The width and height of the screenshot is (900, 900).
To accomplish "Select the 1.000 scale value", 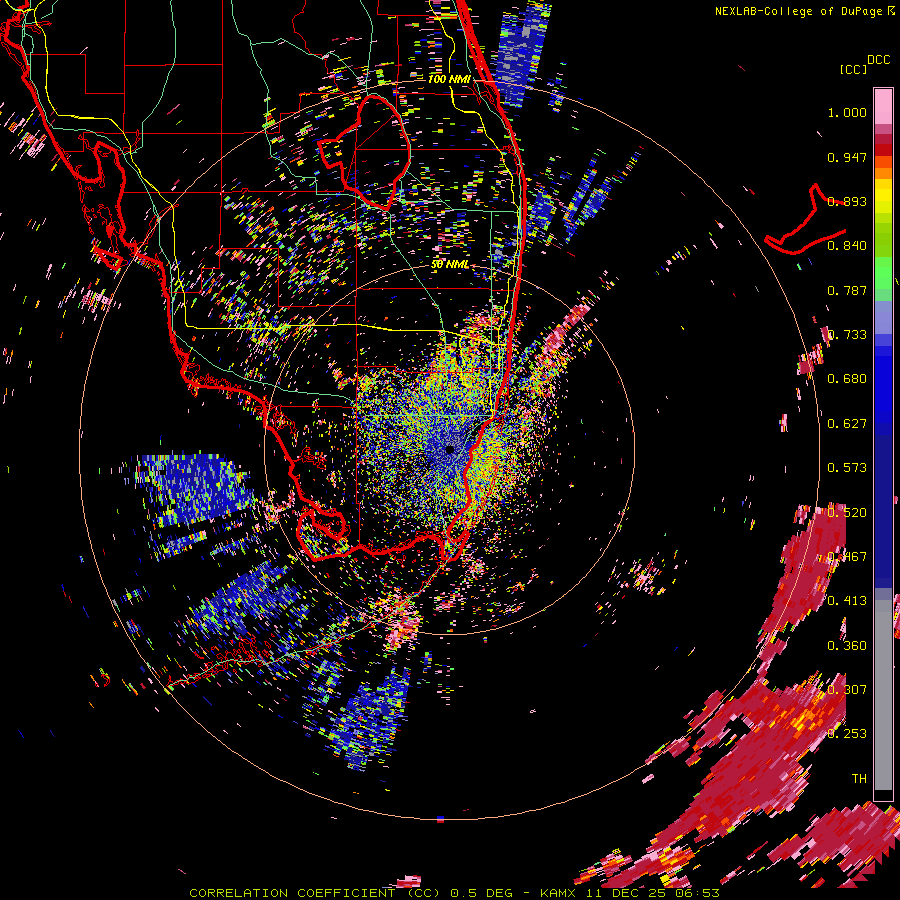I will click(847, 112).
